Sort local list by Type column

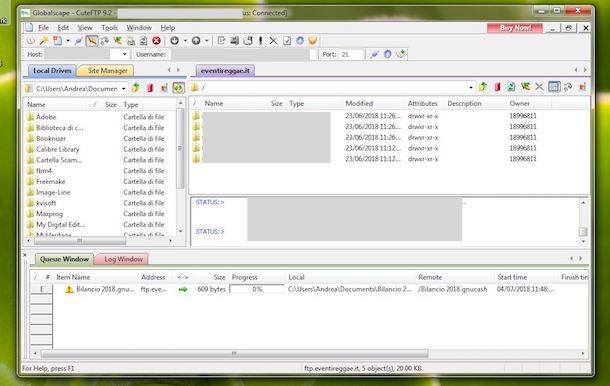131,105
